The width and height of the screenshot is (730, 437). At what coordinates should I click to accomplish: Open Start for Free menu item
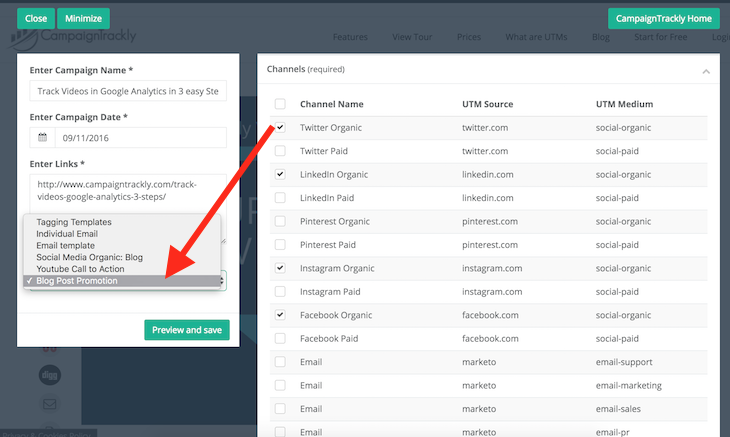[x=661, y=37]
